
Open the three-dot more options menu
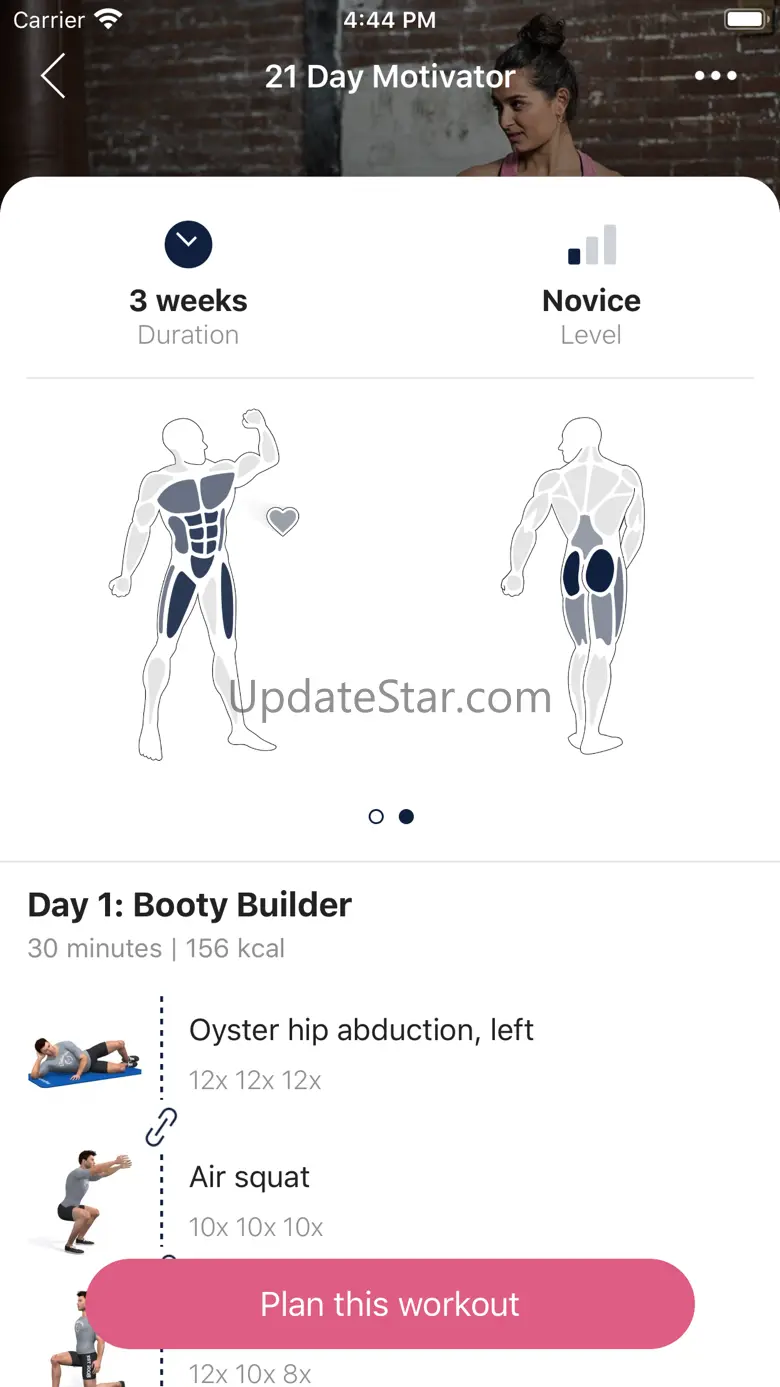[716, 76]
